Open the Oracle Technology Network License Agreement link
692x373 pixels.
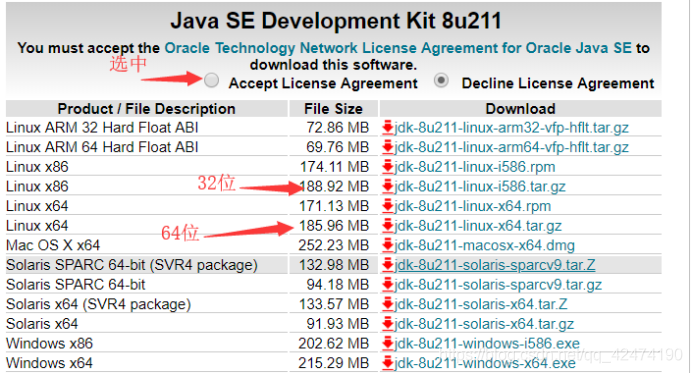pos(398,48)
